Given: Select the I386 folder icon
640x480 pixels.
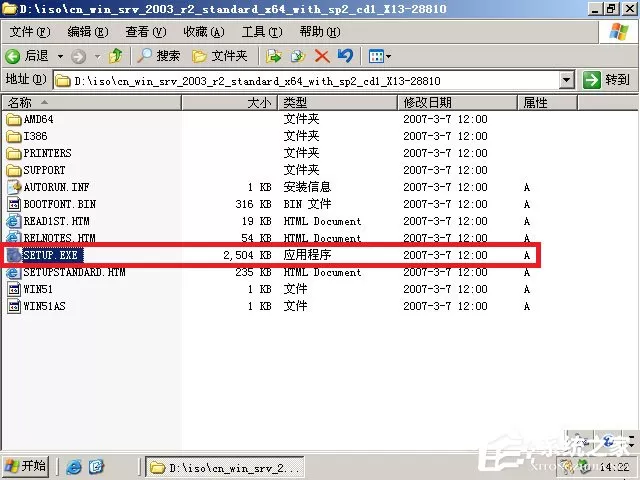Looking at the screenshot, I should [14, 136].
